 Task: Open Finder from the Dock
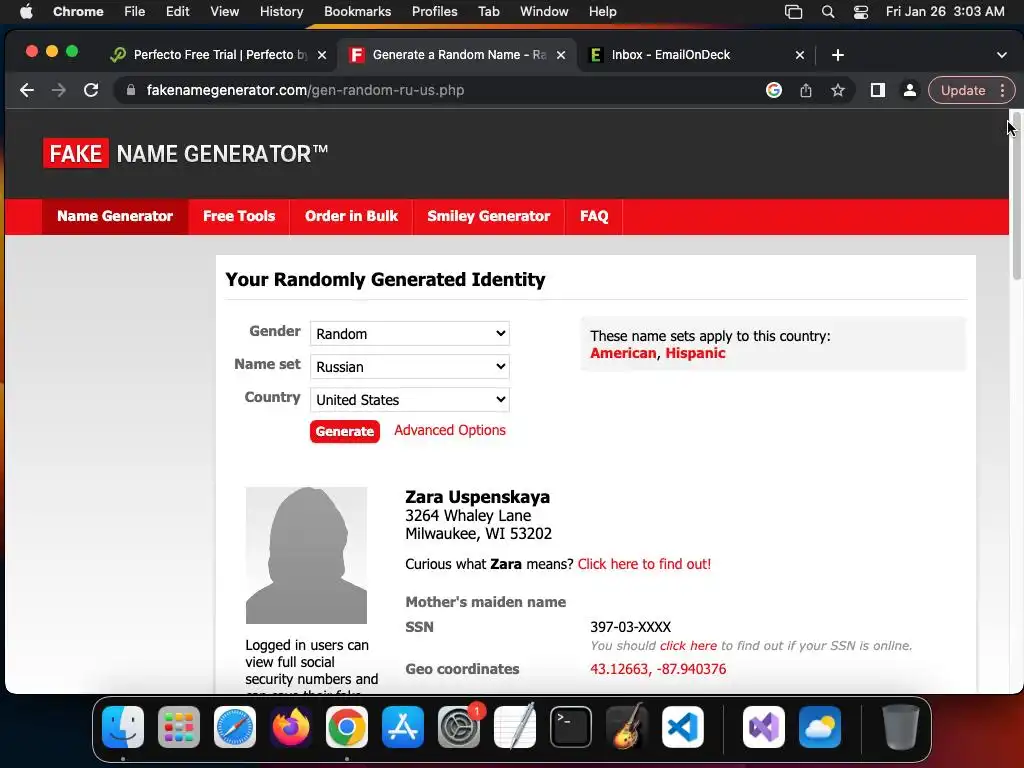pyautogui.click(x=123, y=727)
